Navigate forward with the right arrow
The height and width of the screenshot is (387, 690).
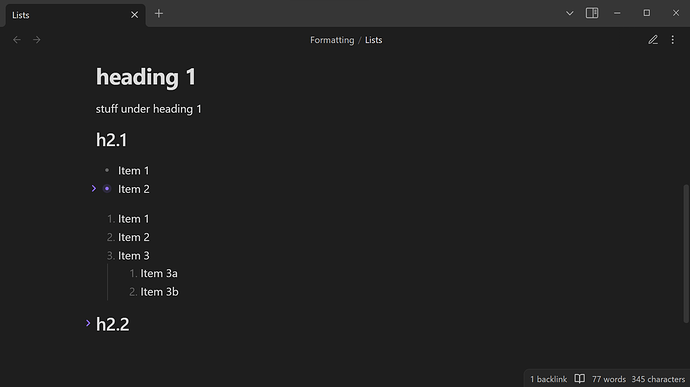[37, 40]
